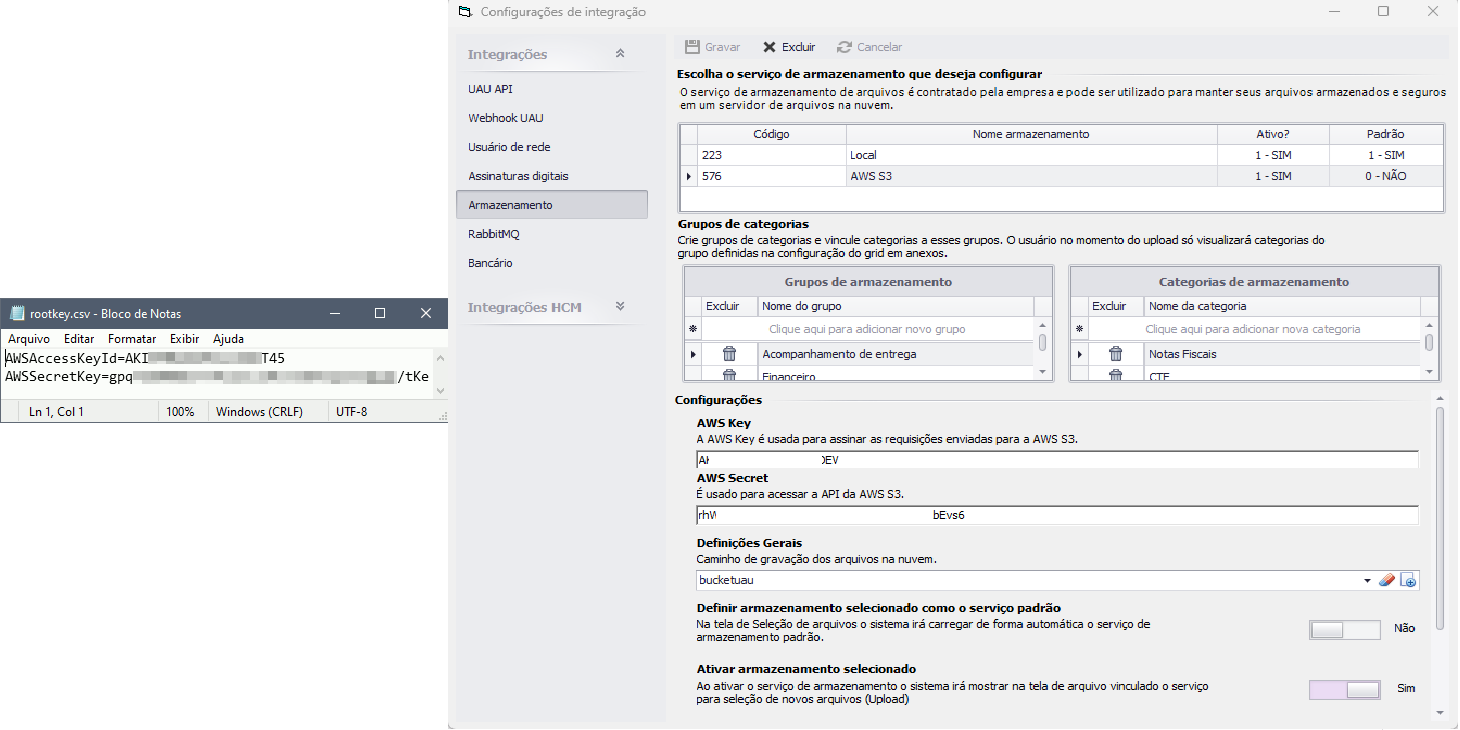This screenshot has width=1460, height=730.
Task: Expand the Integrações HCM section
Action: tap(620, 307)
